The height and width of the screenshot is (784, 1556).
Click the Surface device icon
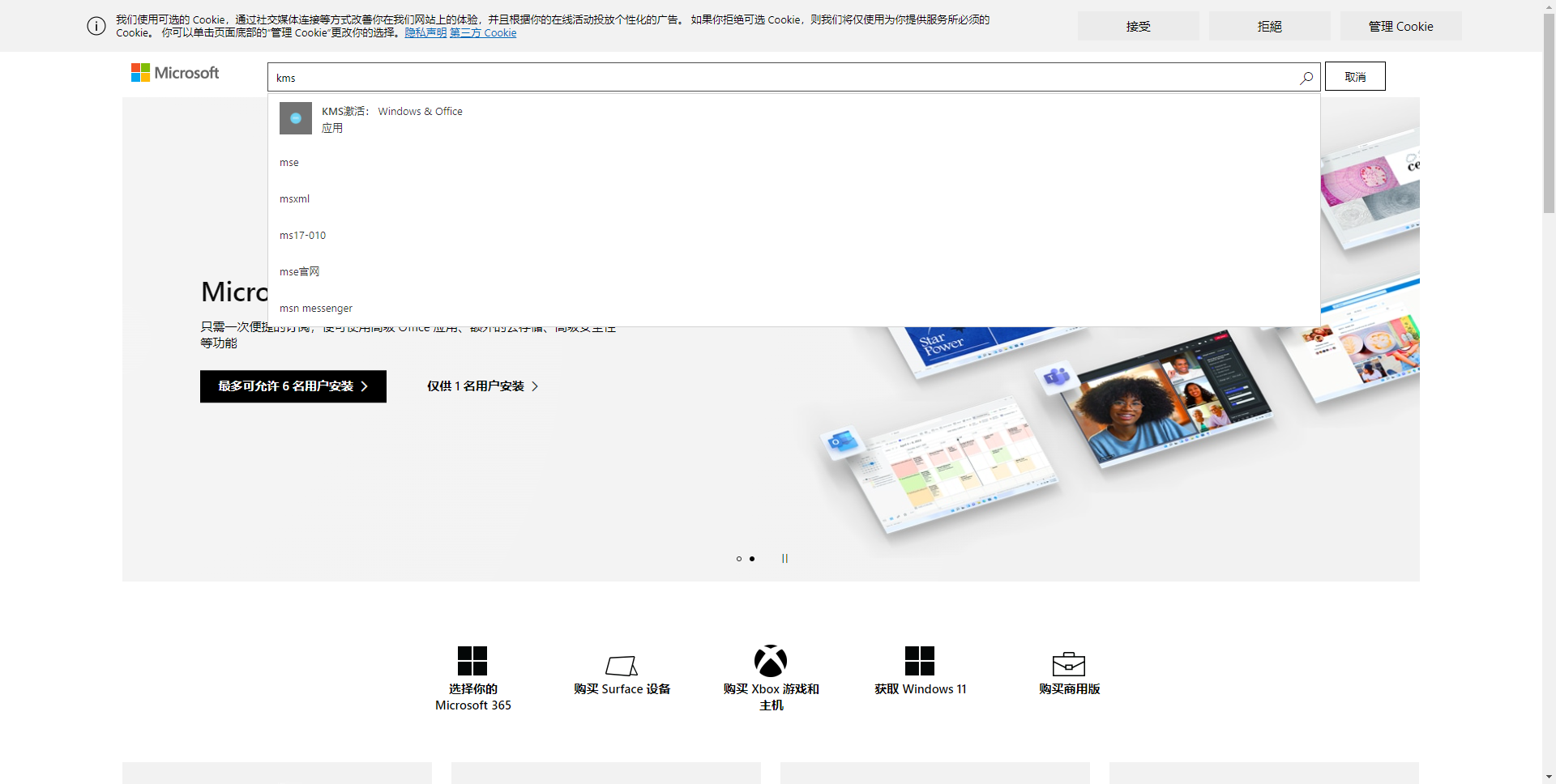[x=622, y=665]
